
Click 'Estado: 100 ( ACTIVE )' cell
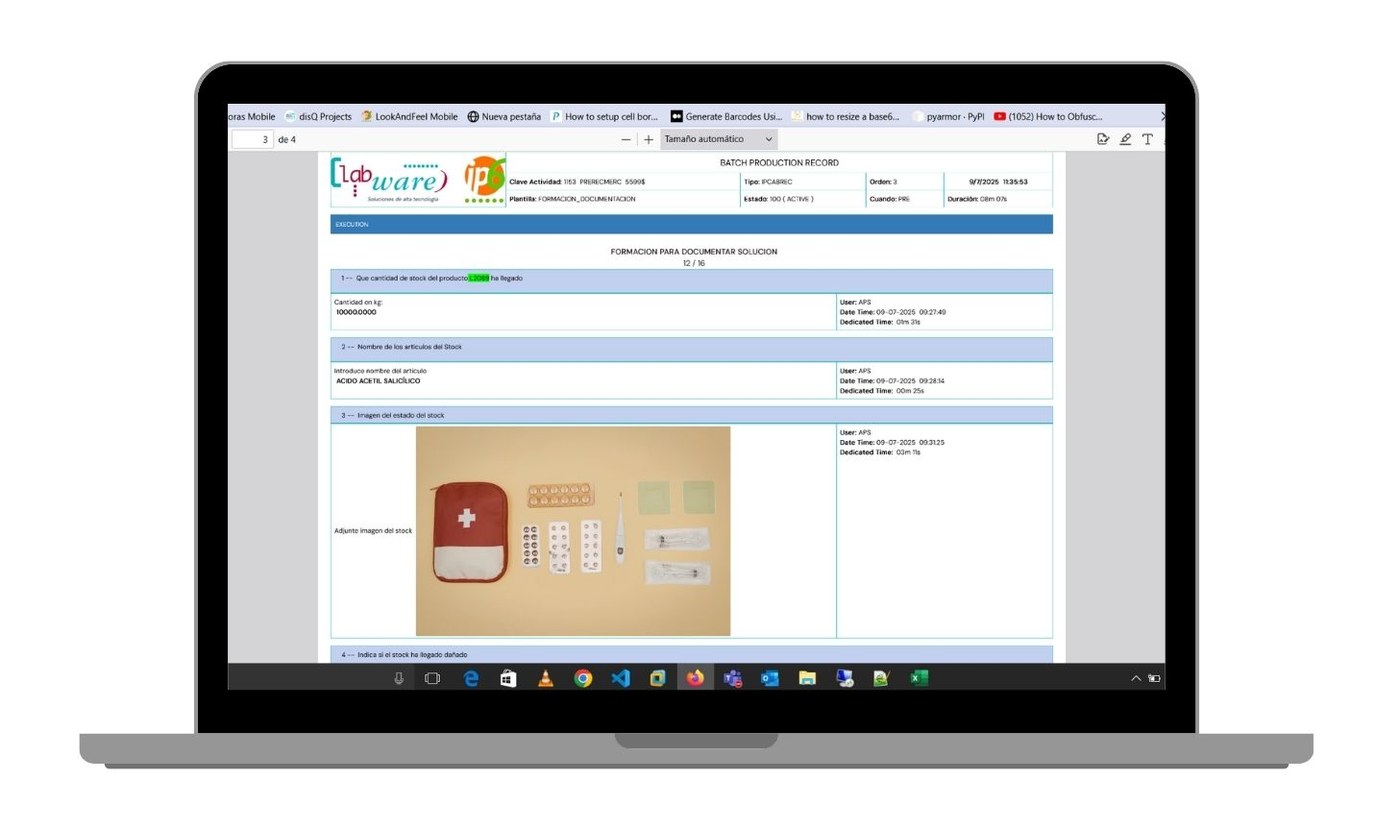point(779,199)
